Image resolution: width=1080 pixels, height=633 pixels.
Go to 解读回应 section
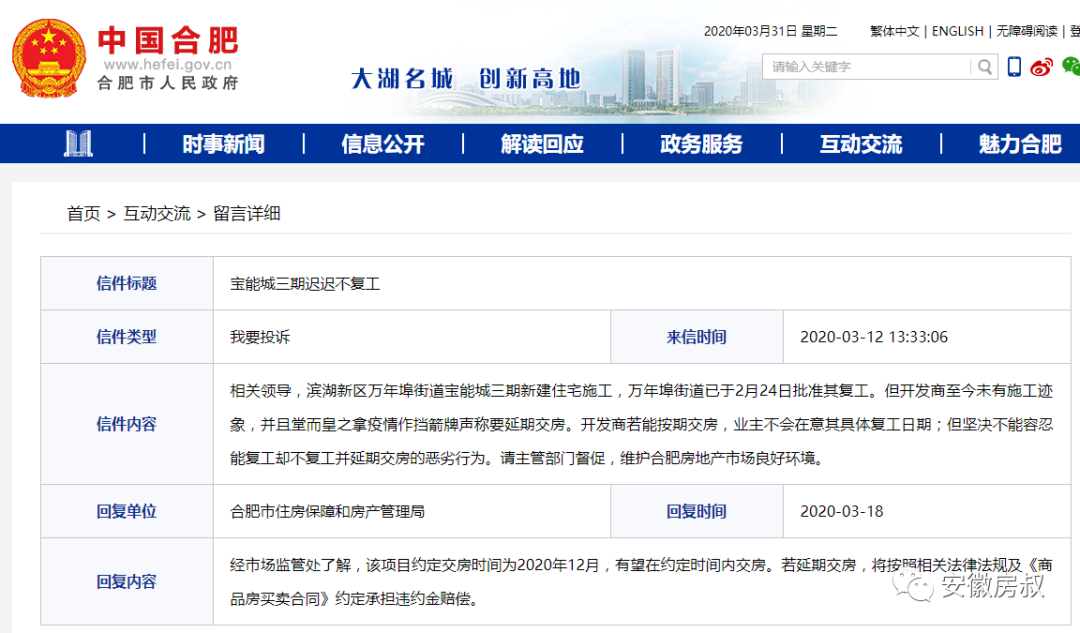[x=542, y=144]
